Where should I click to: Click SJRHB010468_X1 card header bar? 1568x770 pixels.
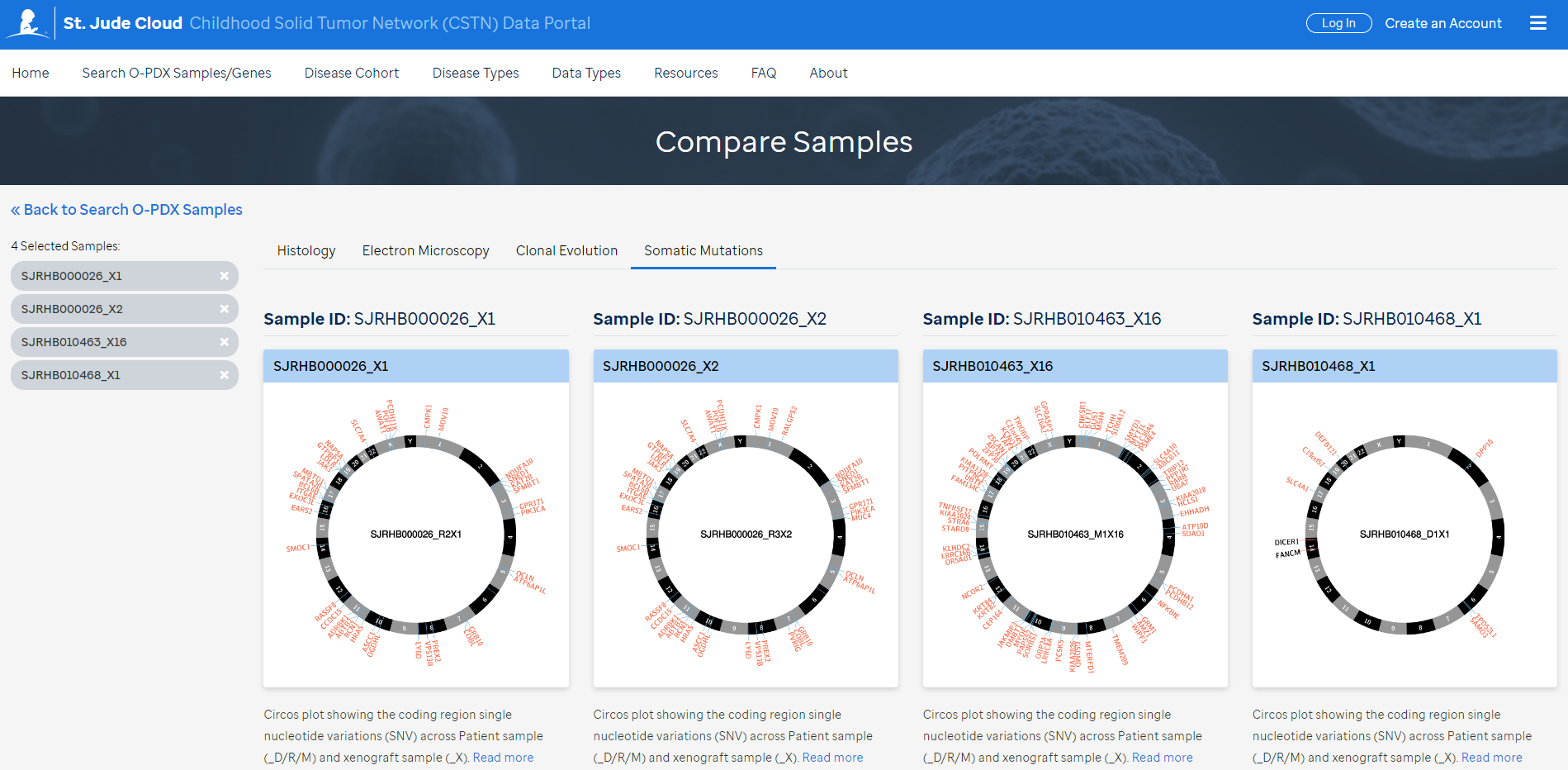(1405, 366)
